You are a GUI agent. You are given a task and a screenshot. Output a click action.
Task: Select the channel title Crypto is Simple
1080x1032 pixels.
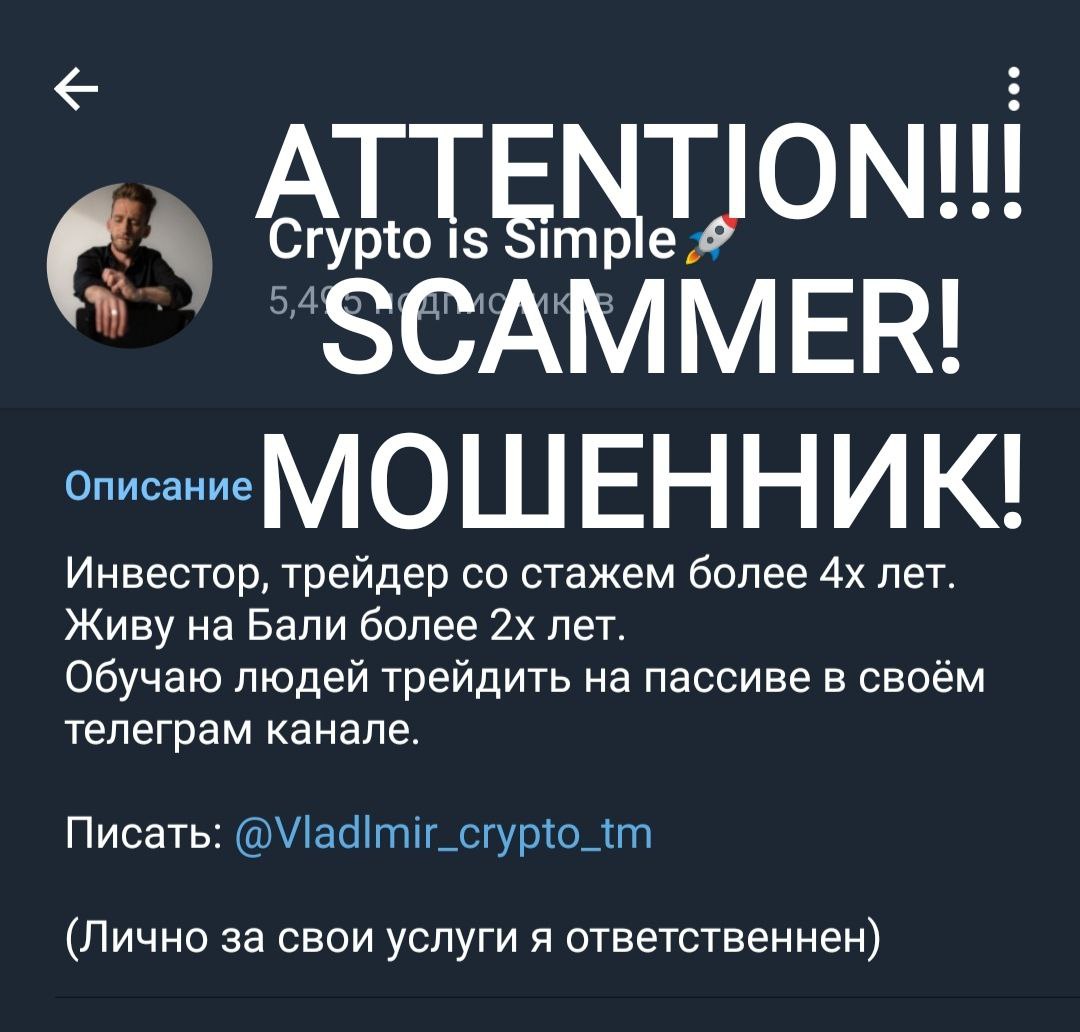point(472,242)
